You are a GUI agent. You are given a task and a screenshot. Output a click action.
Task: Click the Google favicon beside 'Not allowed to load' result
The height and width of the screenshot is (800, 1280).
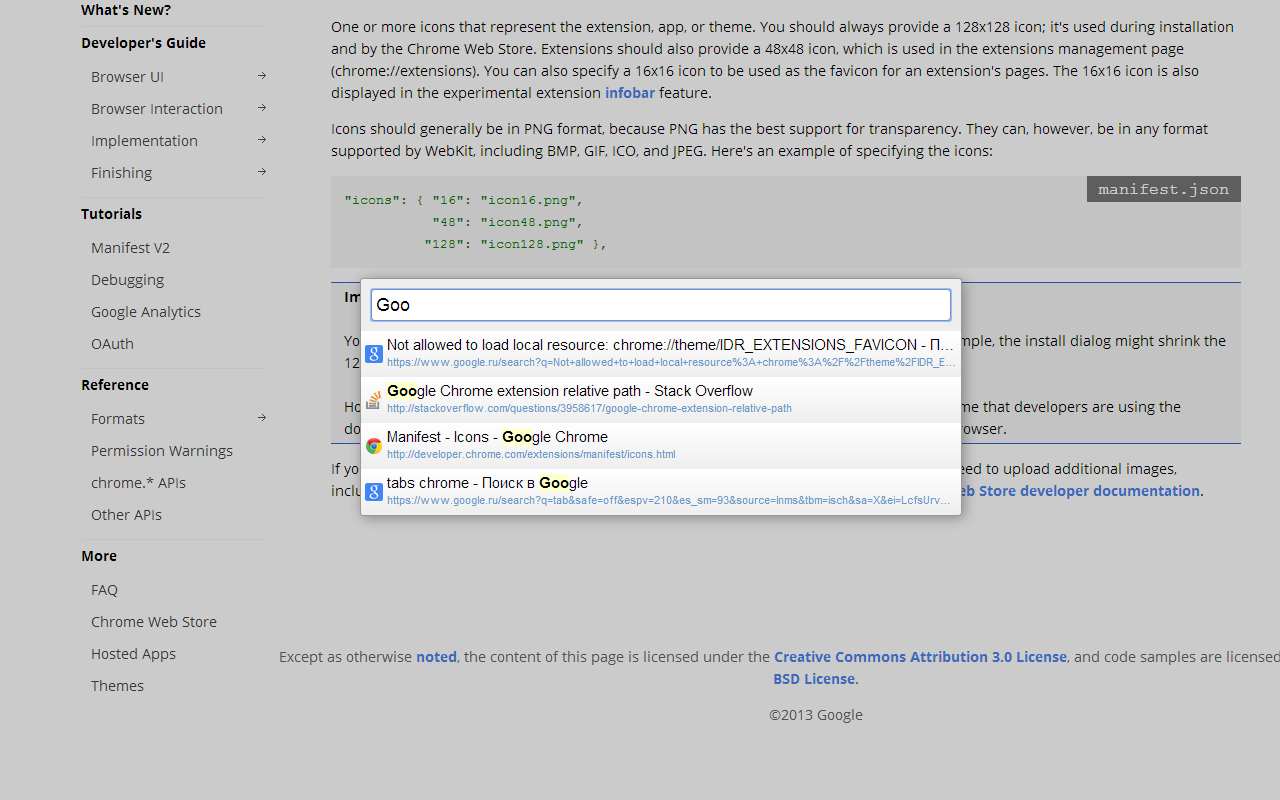[x=374, y=354]
